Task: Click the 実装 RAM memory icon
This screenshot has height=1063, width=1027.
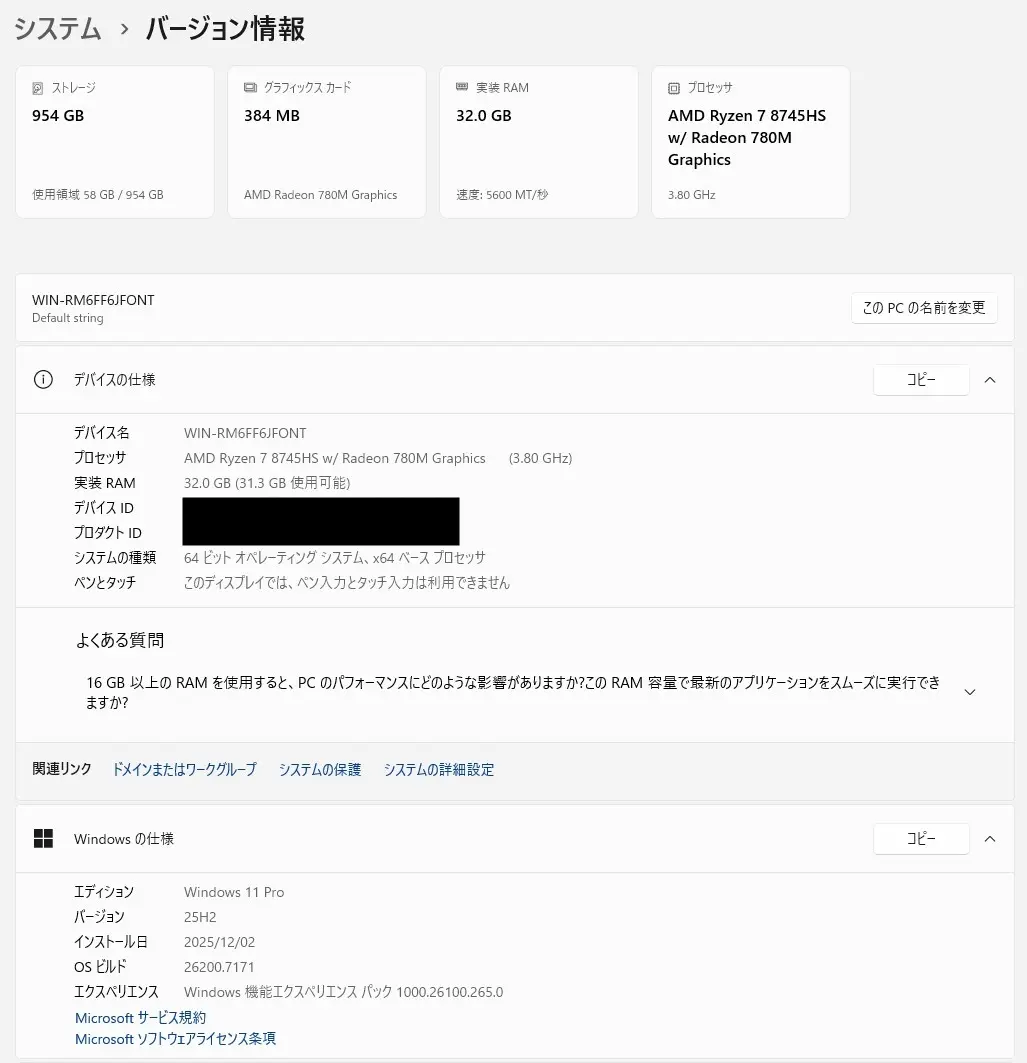Action: coord(462,88)
